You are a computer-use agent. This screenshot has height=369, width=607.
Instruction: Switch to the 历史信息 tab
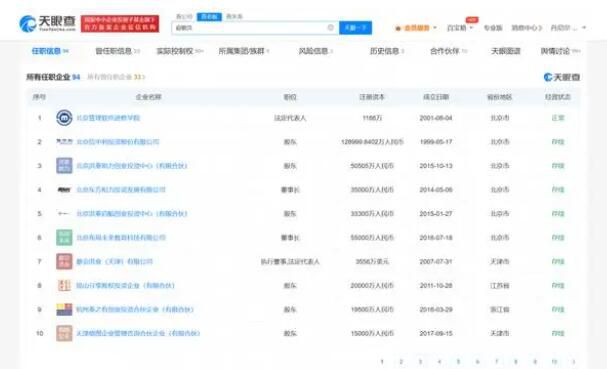pos(387,51)
